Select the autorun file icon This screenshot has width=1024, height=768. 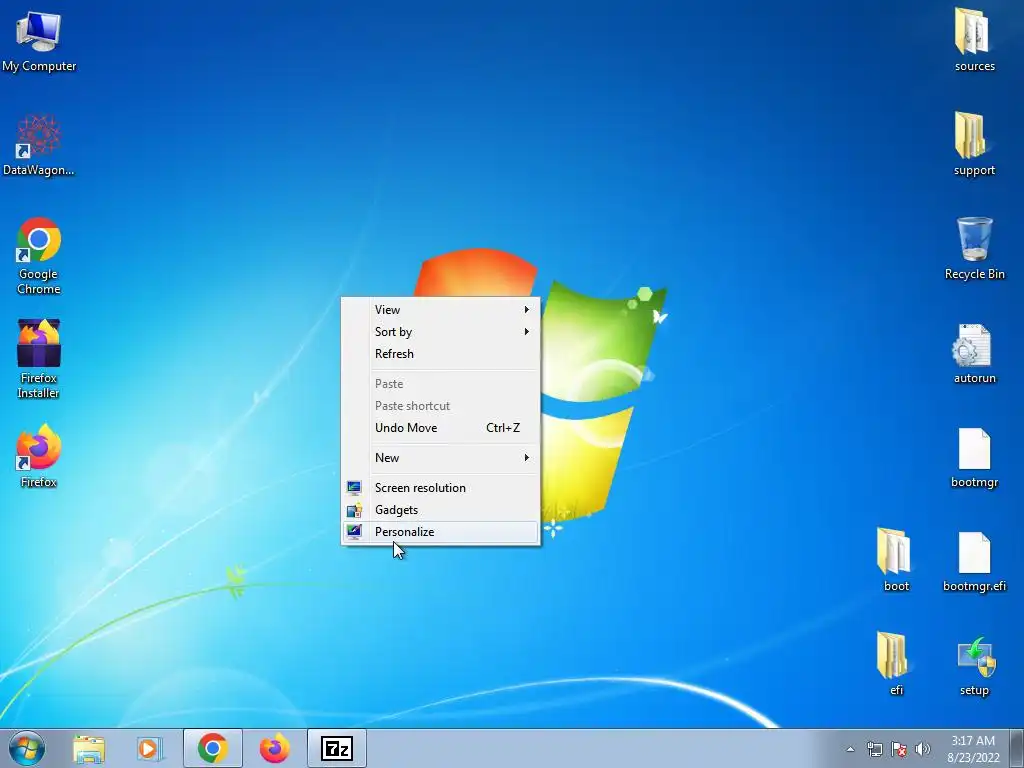tap(974, 353)
